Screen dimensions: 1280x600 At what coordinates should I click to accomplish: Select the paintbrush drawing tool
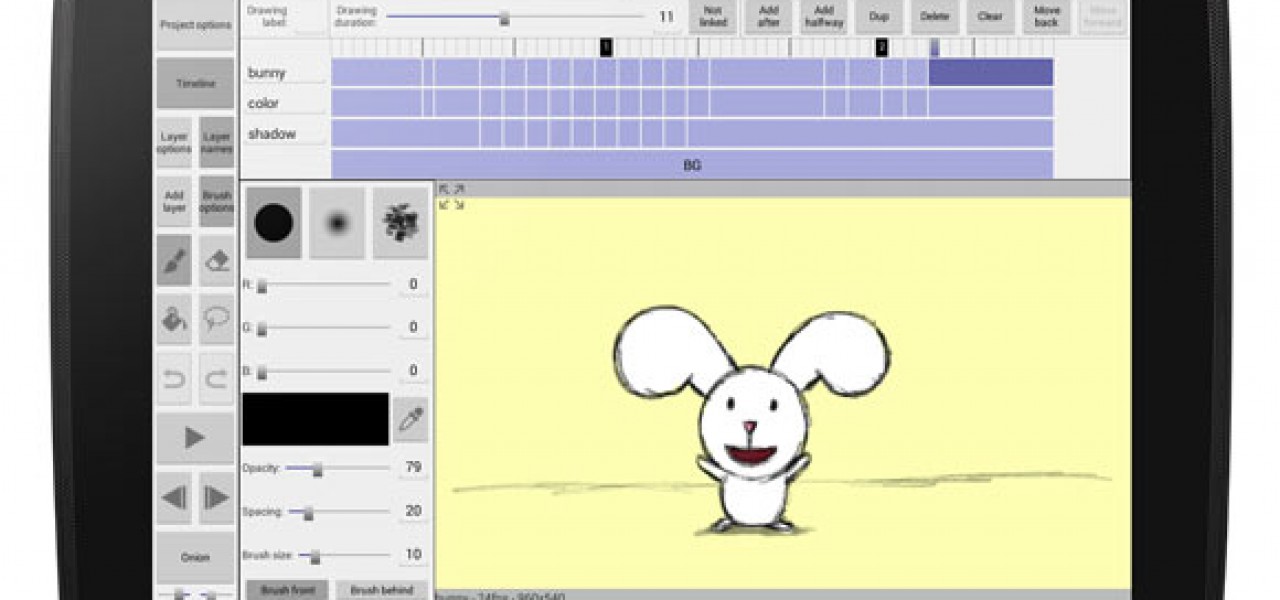[174, 261]
